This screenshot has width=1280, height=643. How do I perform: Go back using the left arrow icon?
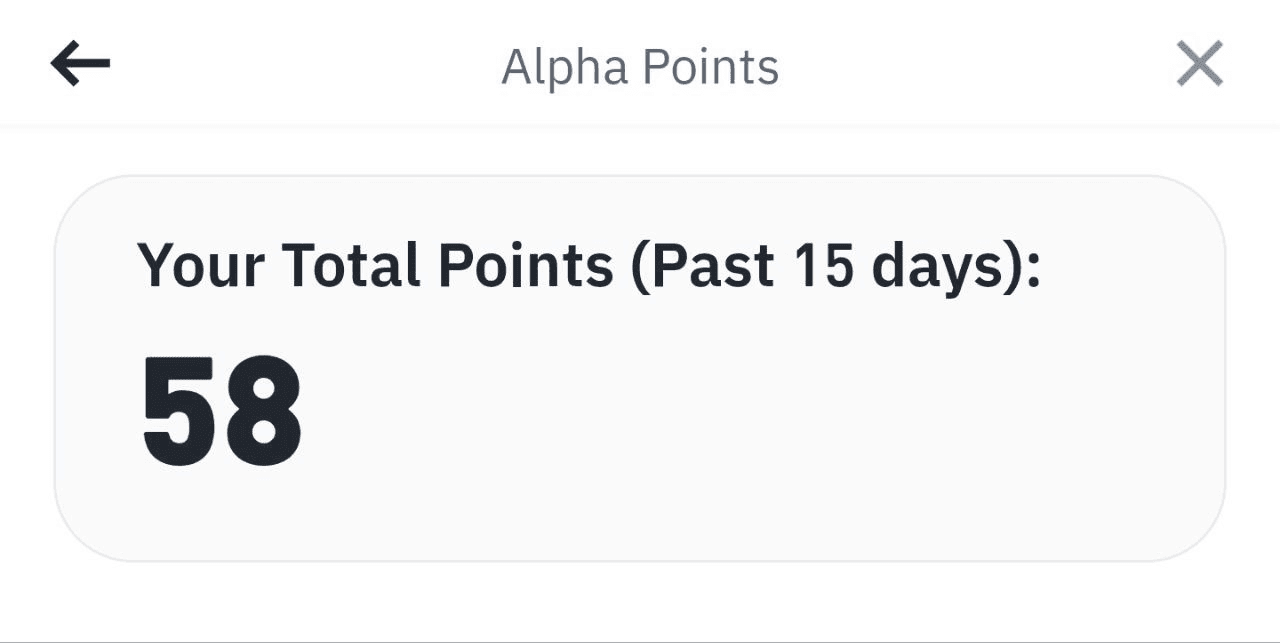pos(80,66)
